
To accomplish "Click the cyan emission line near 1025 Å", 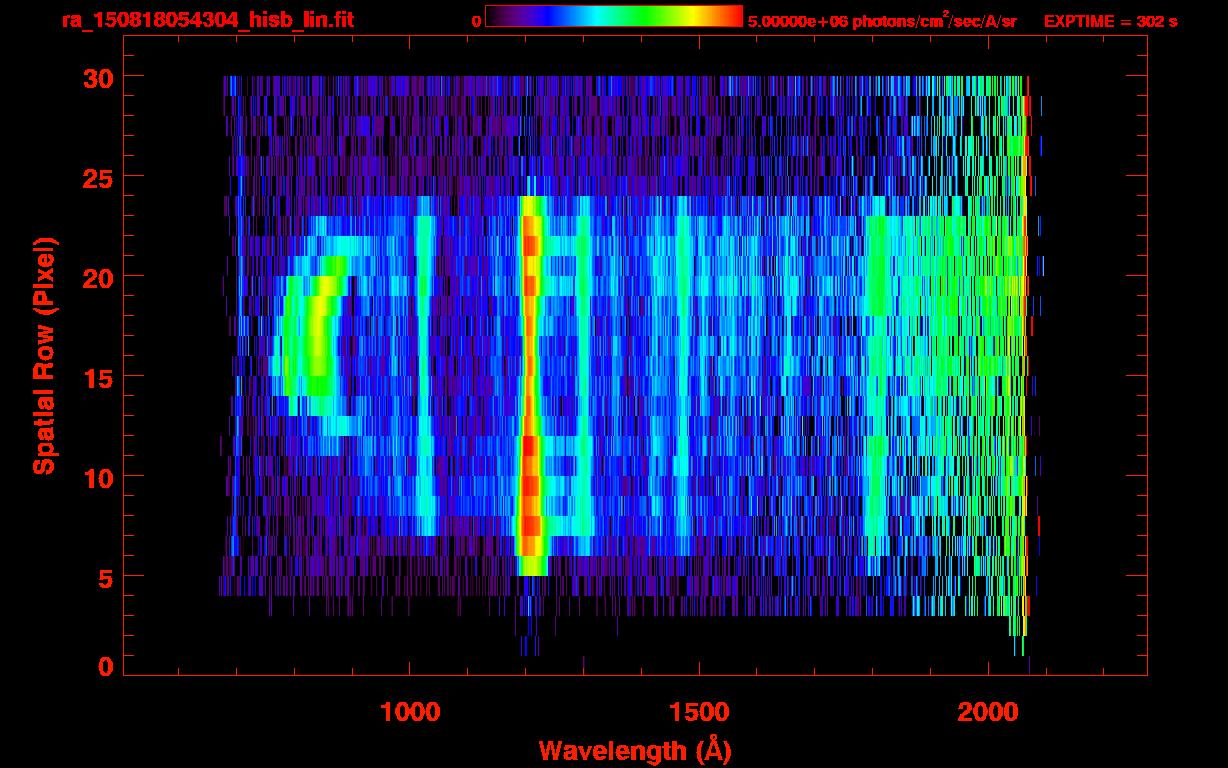I will (x=426, y=365).
